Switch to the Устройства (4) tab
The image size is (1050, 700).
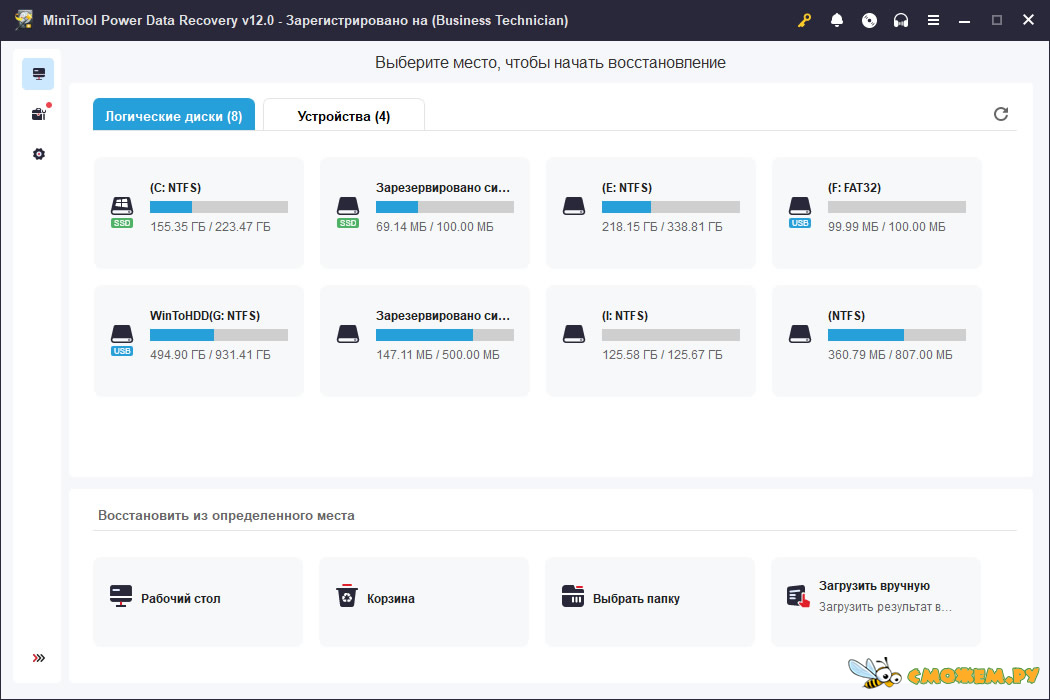pyautogui.click(x=344, y=115)
